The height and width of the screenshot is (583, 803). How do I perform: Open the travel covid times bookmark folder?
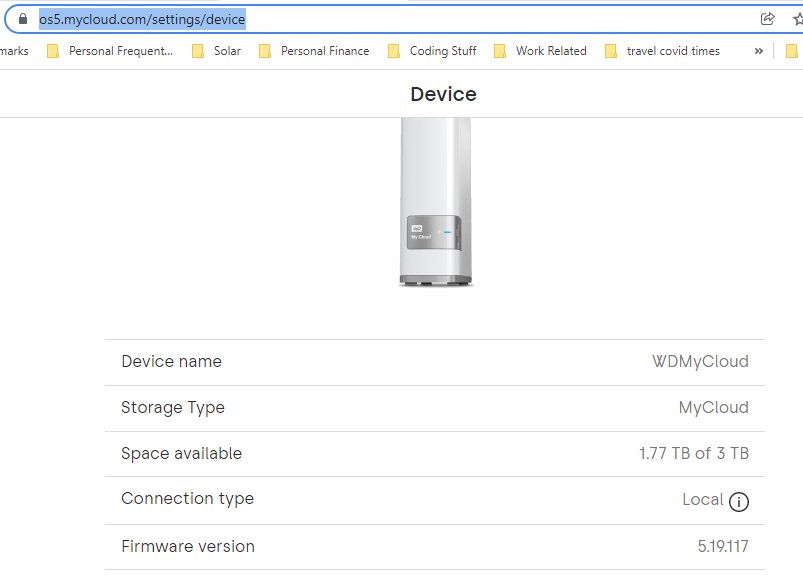(x=662, y=51)
